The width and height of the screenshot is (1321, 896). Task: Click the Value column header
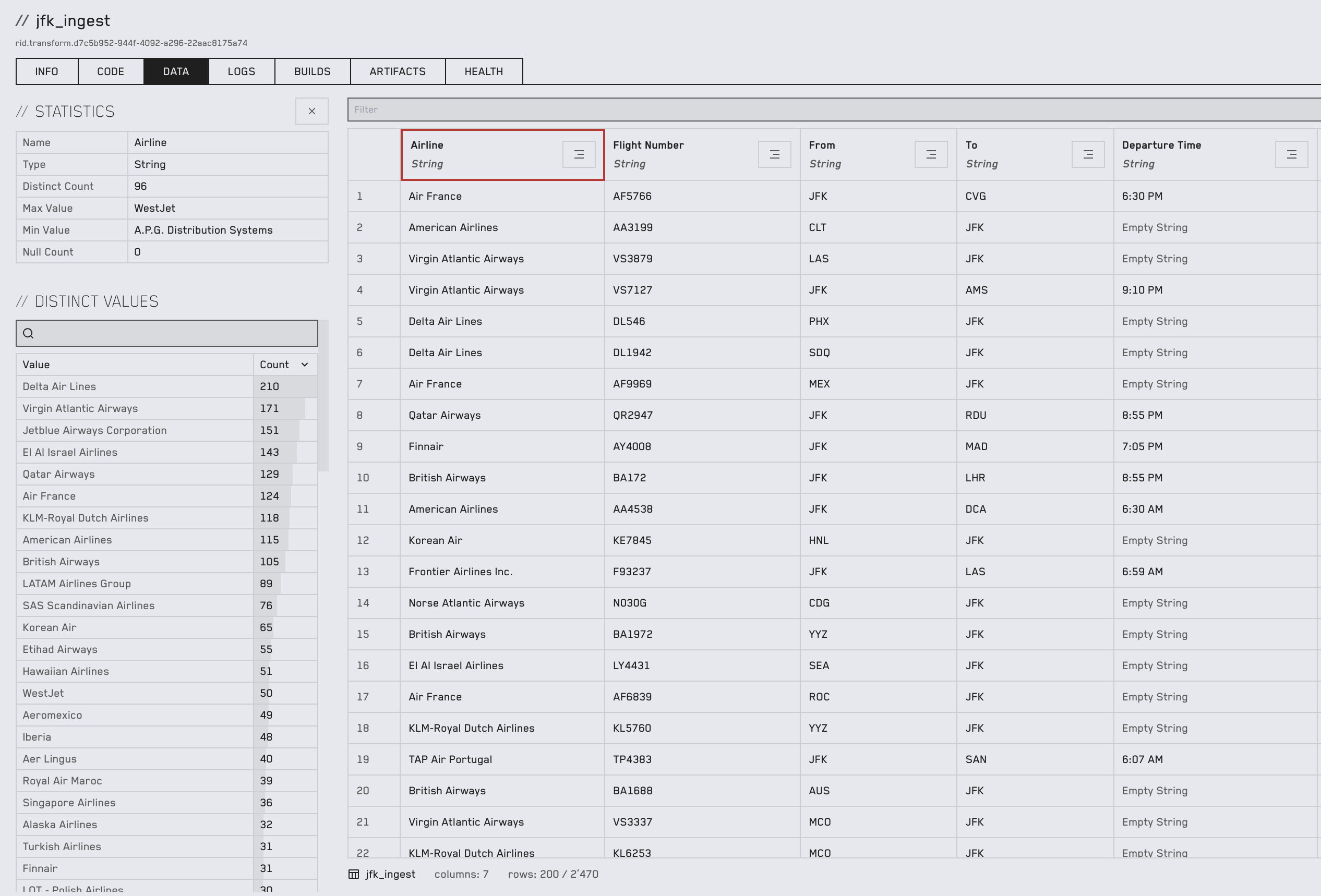[135, 365]
